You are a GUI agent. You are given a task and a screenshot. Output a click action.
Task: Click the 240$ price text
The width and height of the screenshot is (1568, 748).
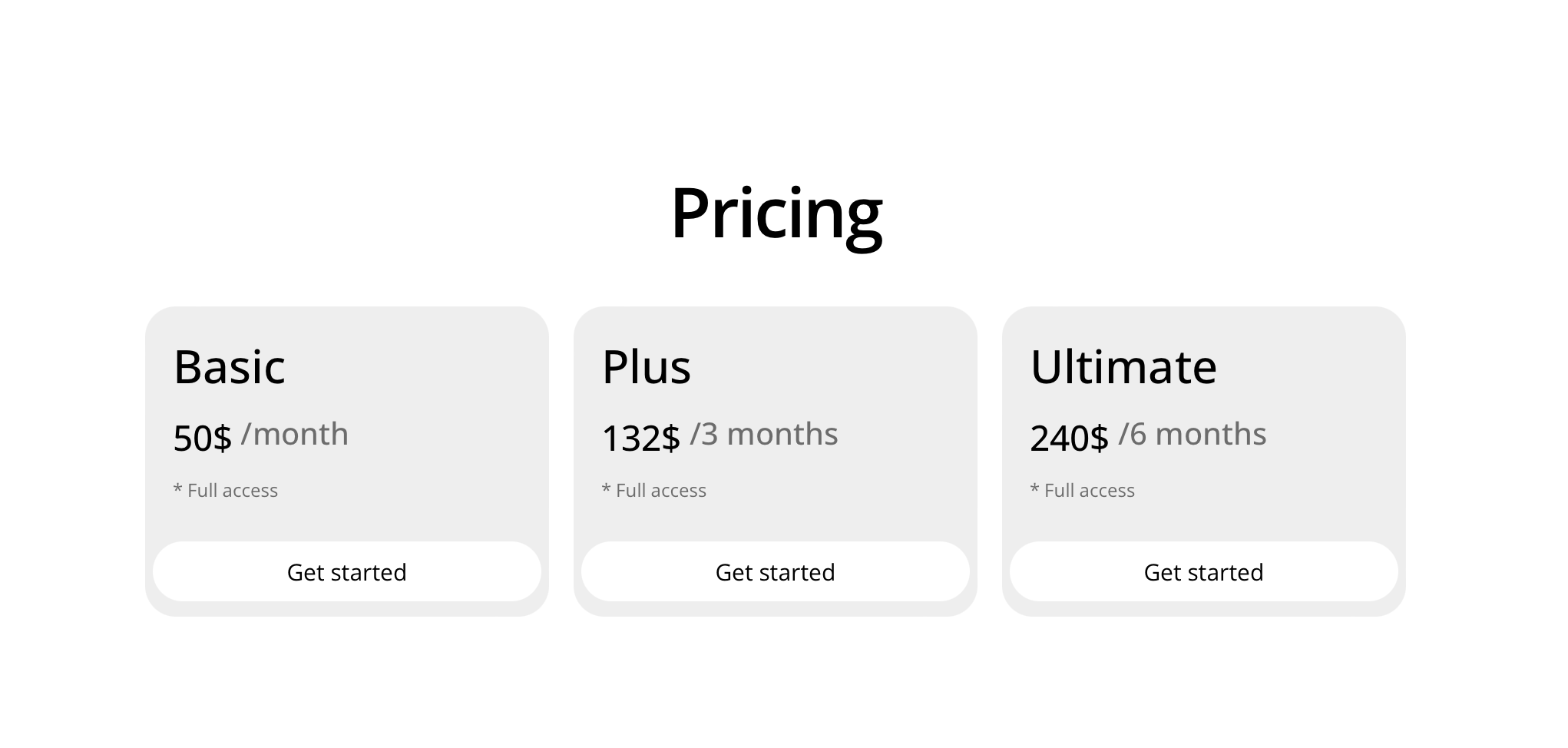tap(1070, 439)
